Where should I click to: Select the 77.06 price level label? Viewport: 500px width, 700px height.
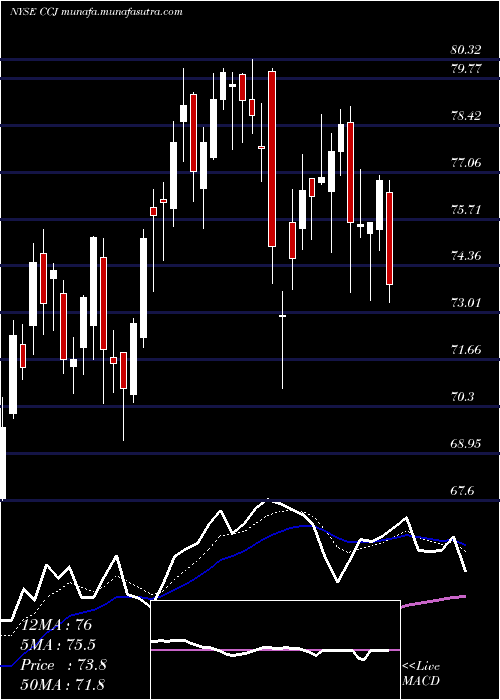pos(466,163)
